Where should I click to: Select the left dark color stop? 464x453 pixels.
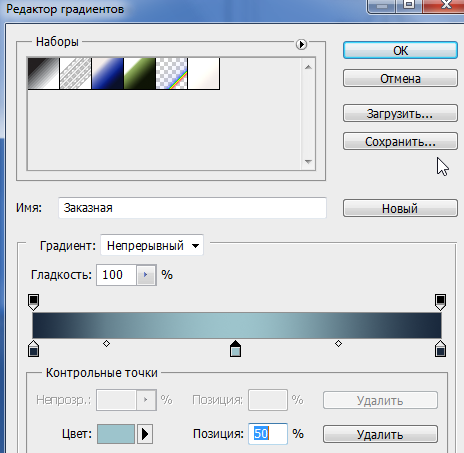[33, 349]
